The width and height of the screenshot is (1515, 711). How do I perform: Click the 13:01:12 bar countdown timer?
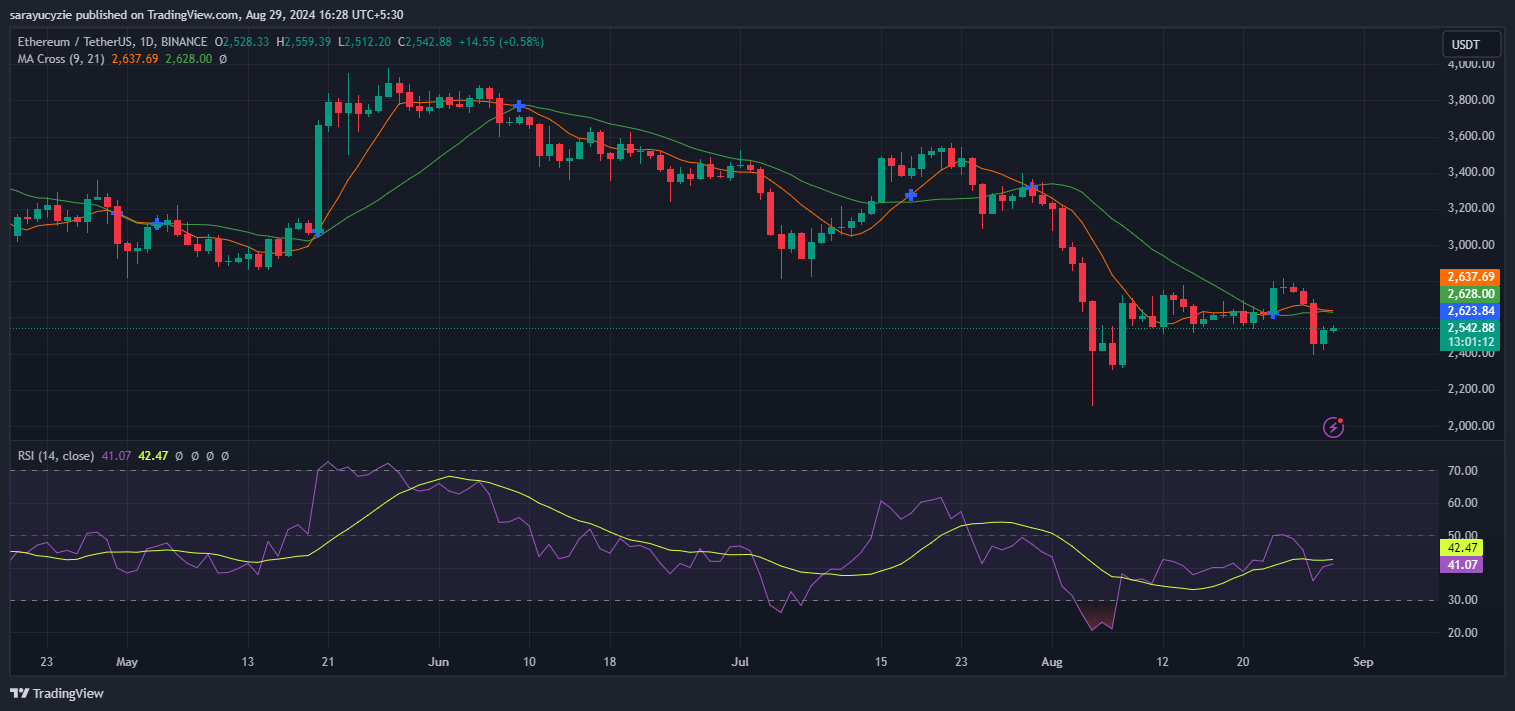[1470, 342]
